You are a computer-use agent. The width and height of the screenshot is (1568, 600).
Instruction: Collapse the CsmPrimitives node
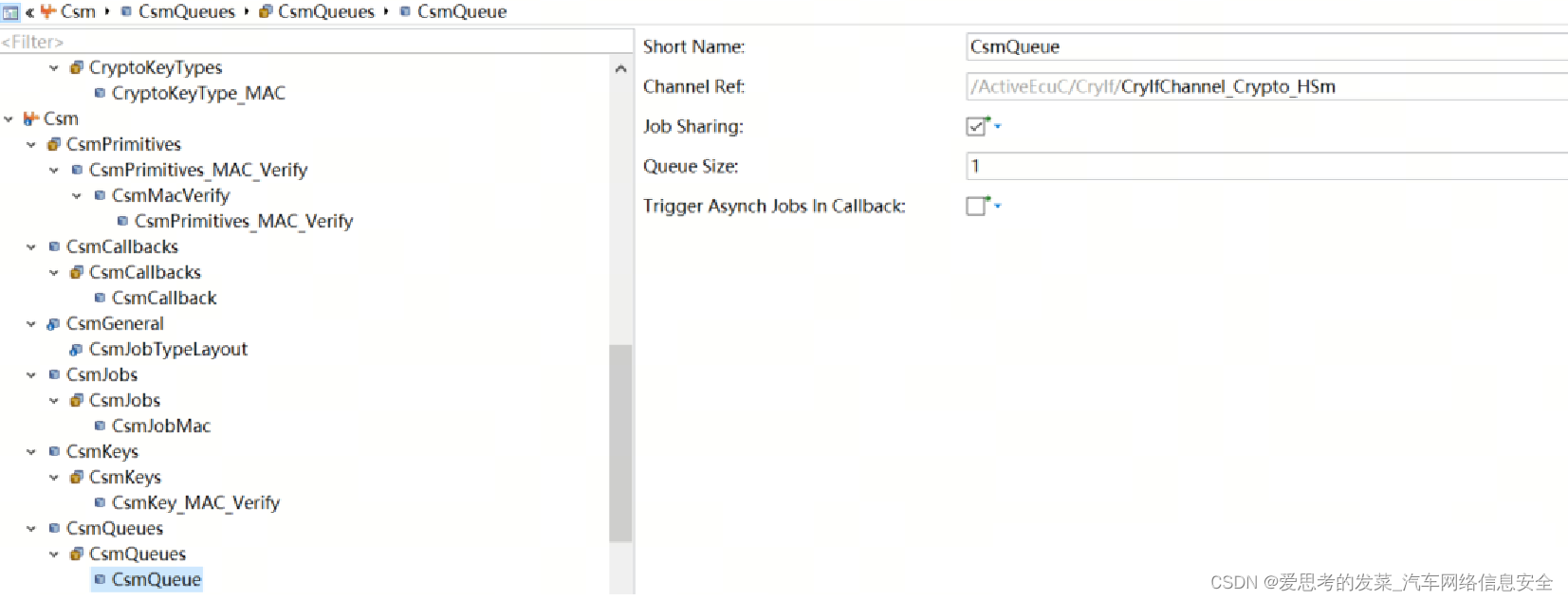click(x=31, y=144)
